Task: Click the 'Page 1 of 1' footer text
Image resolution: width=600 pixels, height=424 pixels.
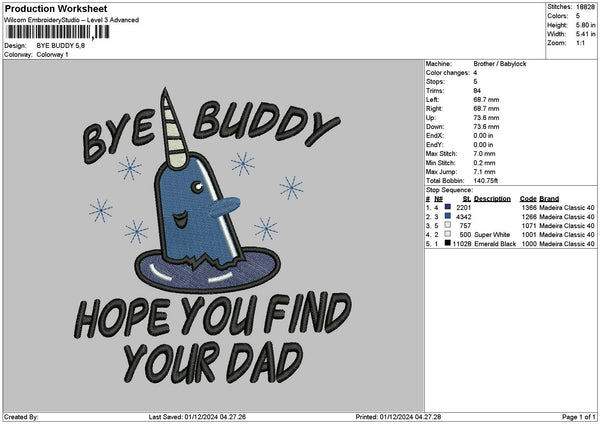Action: tap(579, 417)
